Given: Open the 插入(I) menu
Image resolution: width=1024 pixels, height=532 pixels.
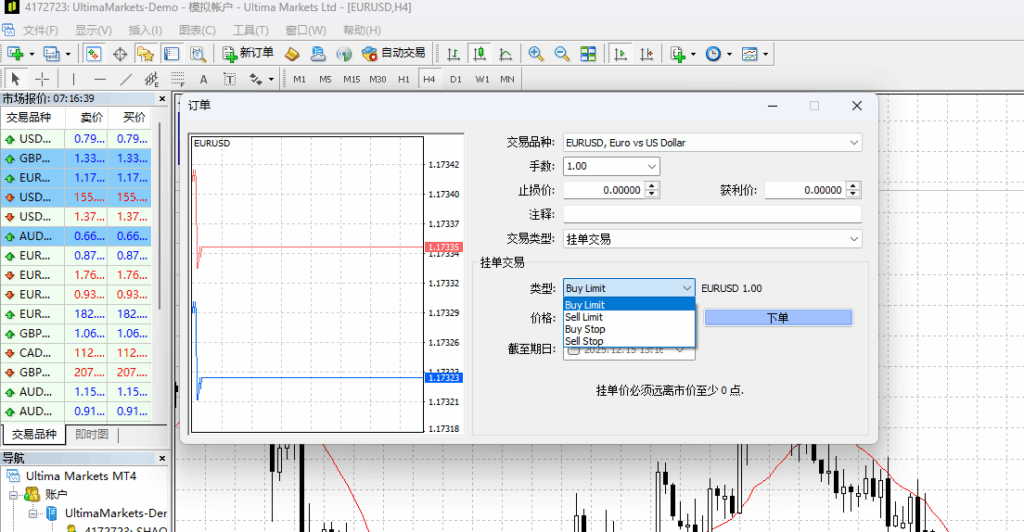Looking at the screenshot, I should (x=145, y=30).
